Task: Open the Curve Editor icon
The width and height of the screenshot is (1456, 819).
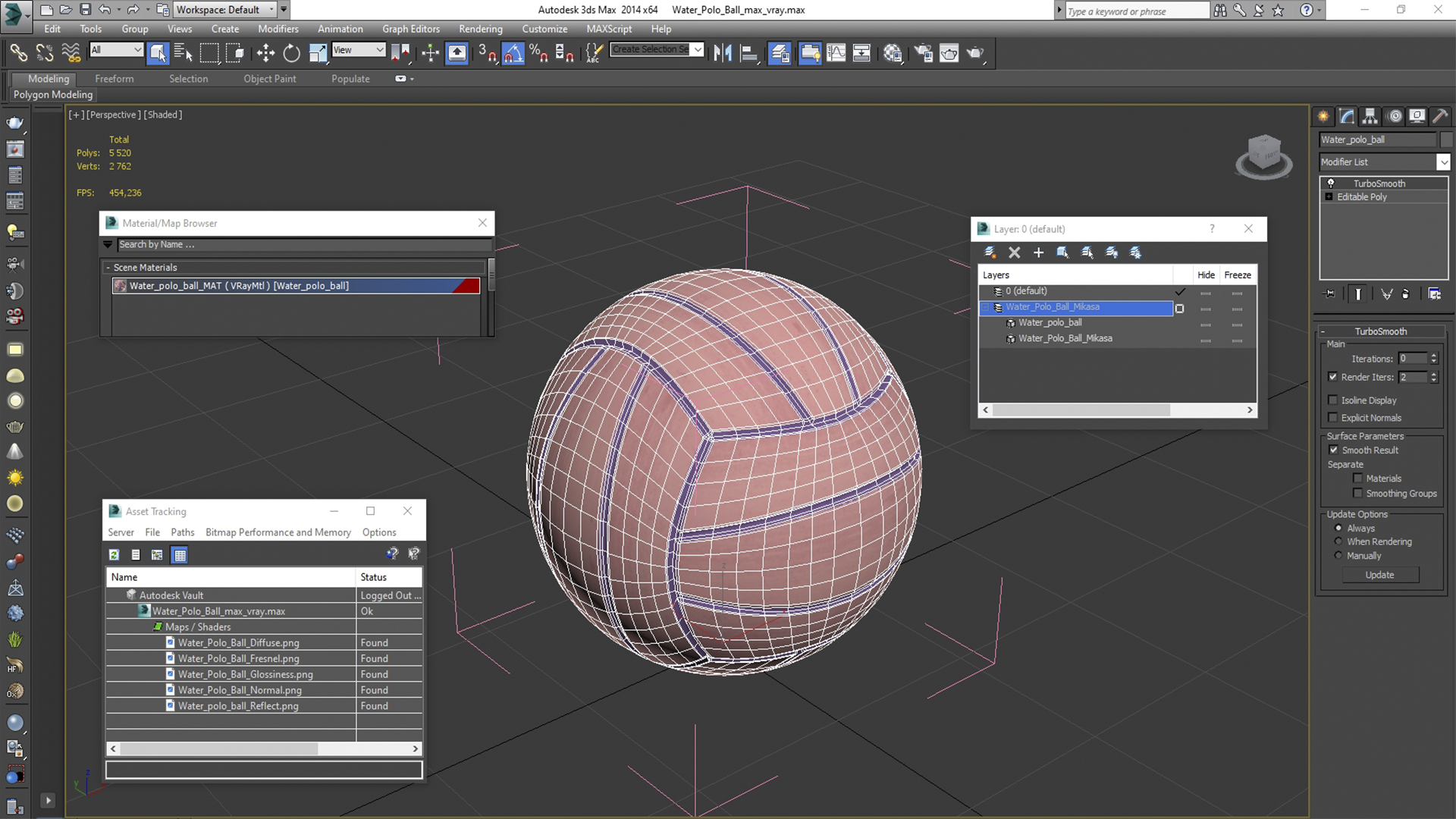Action: pyautogui.click(x=836, y=52)
